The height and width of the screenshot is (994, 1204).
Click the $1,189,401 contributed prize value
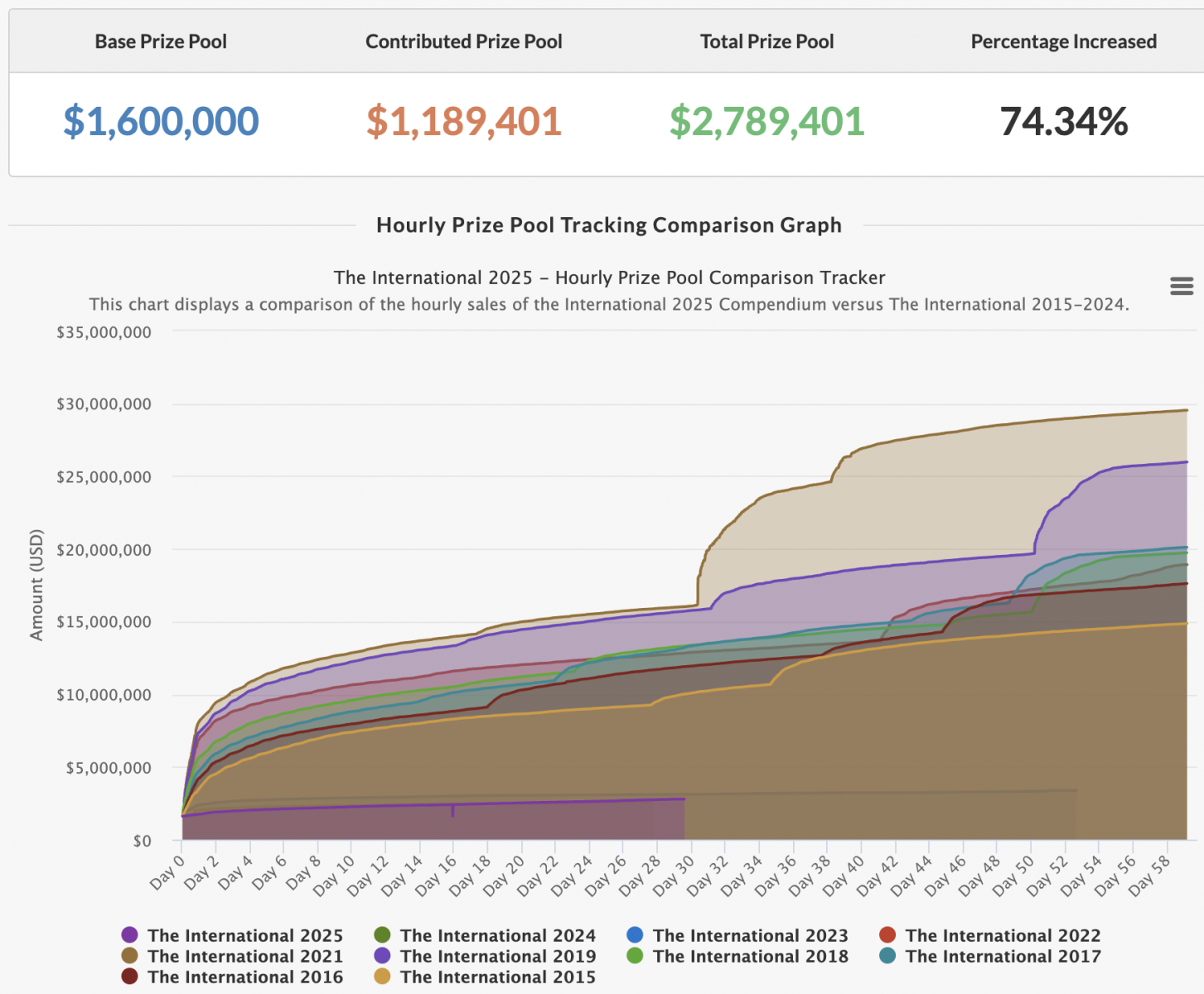[464, 122]
